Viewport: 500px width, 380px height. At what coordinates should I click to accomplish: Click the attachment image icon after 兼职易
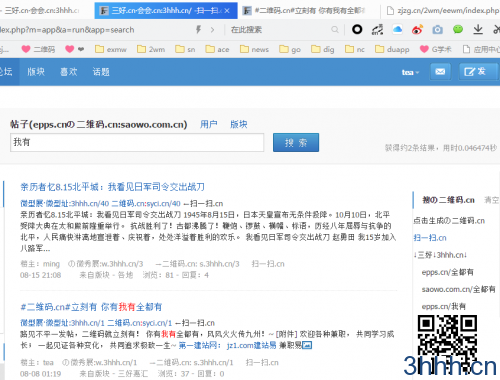[307, 345]
